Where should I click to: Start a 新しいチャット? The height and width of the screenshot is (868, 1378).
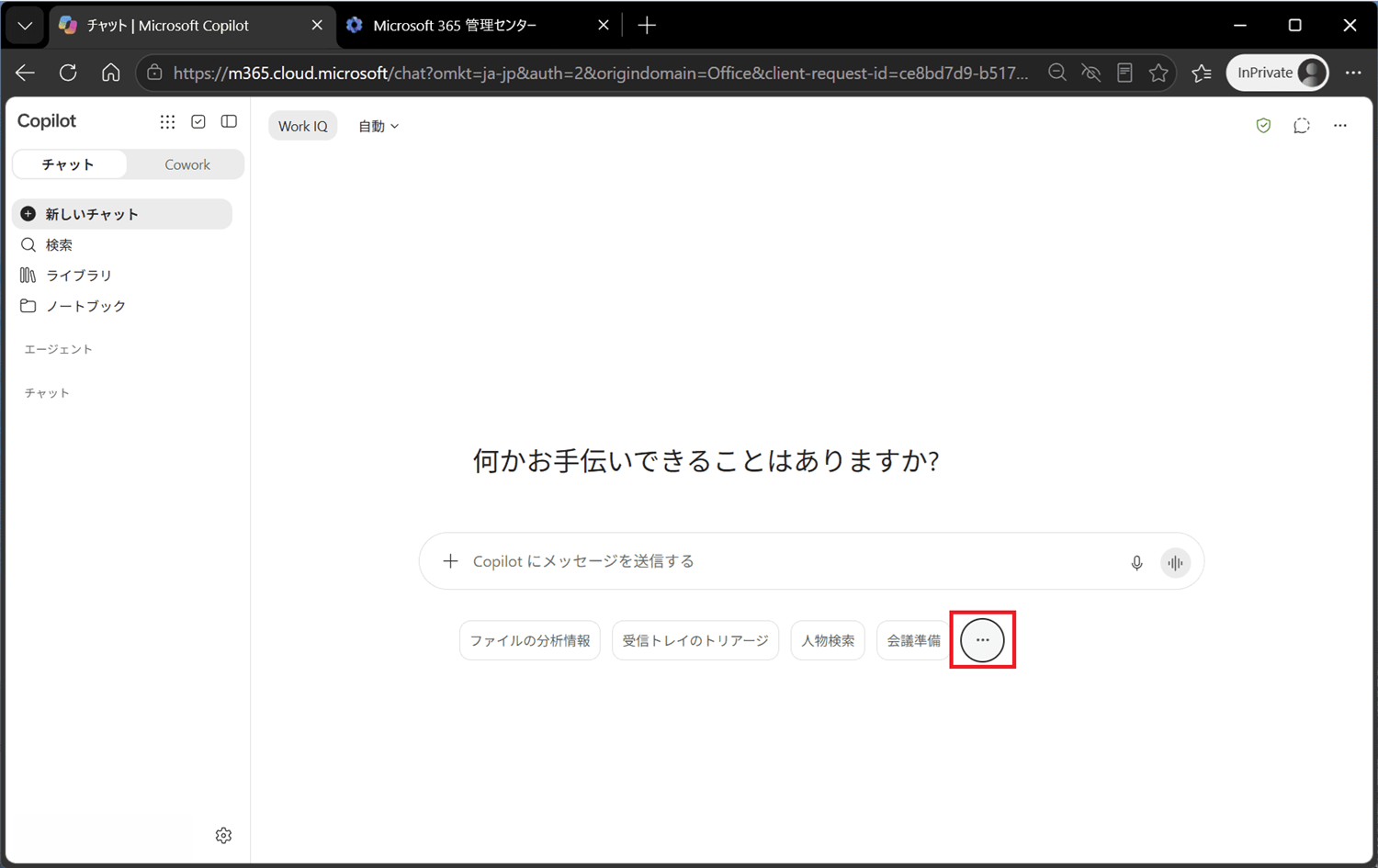tap(122, 214)
